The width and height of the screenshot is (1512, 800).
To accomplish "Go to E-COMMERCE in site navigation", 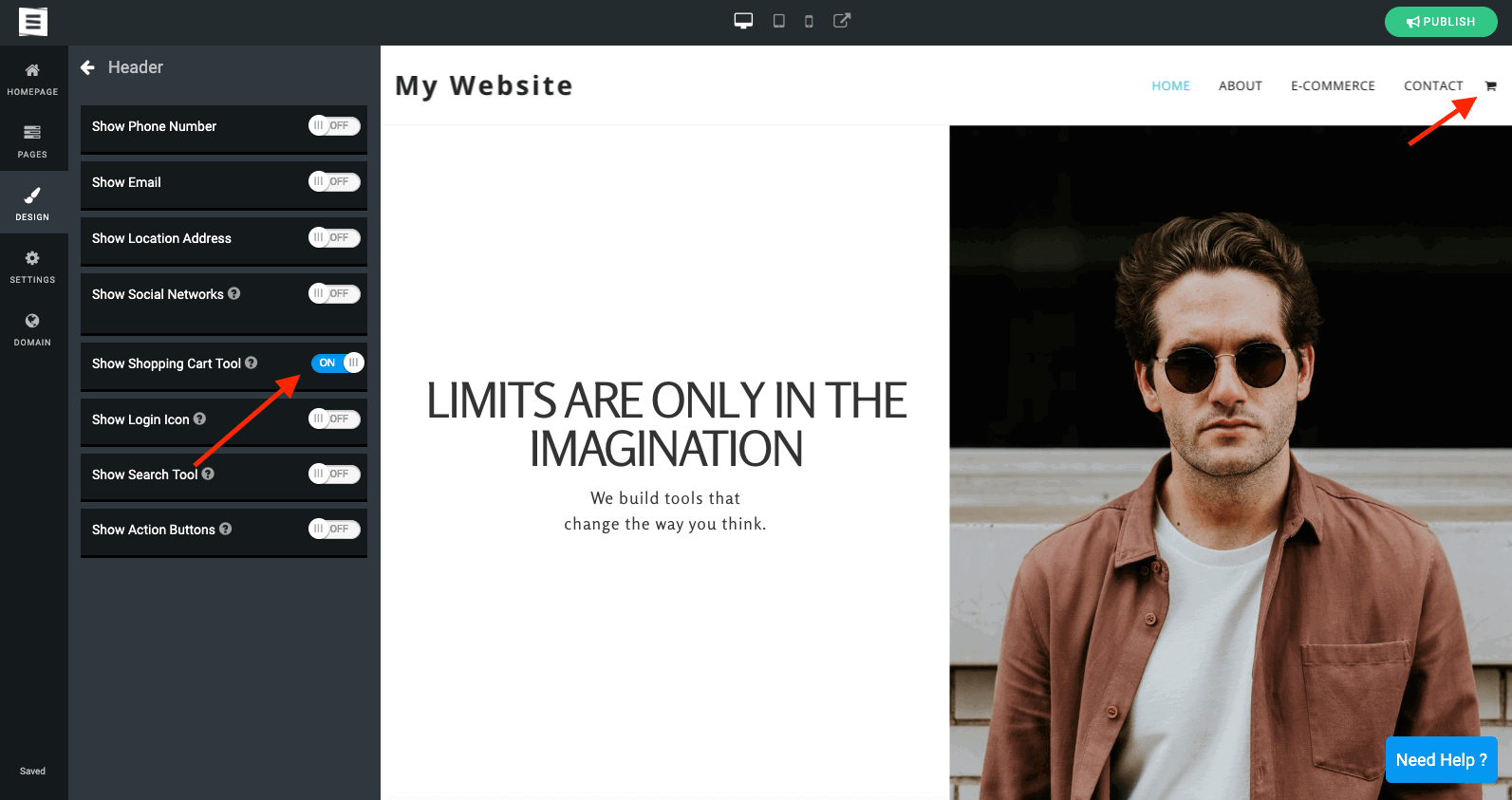I will [x=1333, y=85].
